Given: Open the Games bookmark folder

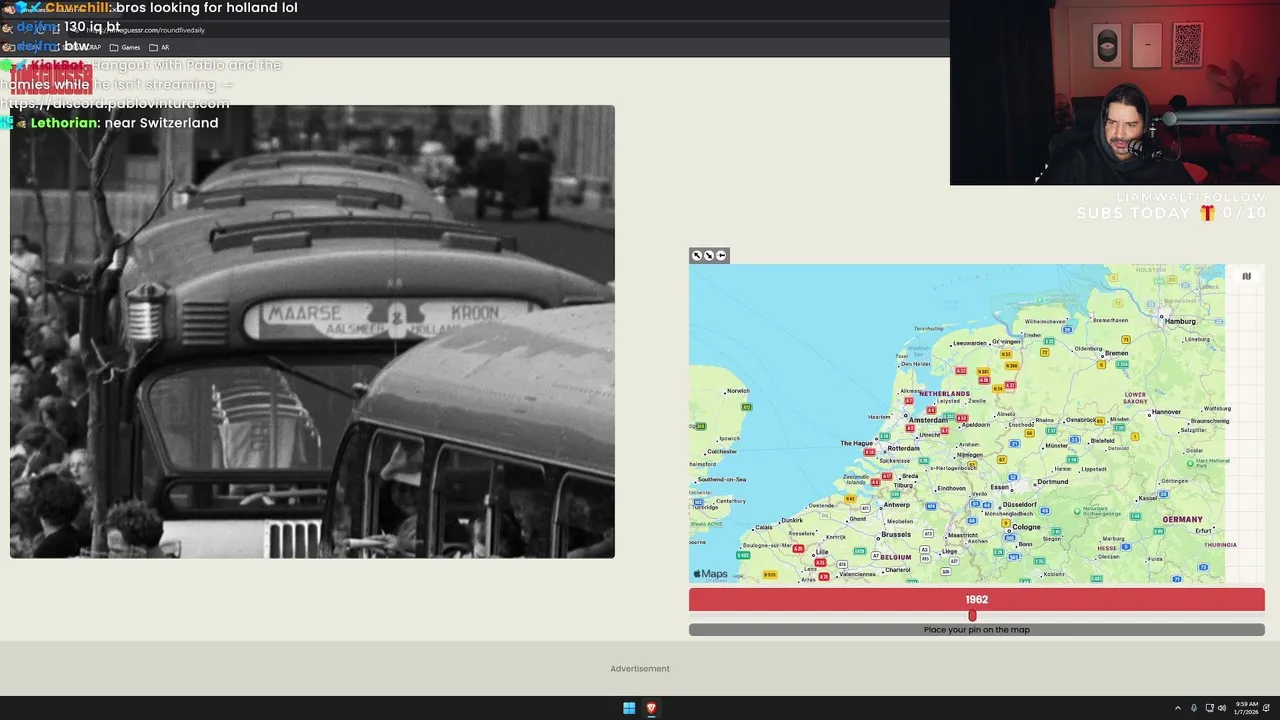Looking at the screenshot, I should 125,47.
